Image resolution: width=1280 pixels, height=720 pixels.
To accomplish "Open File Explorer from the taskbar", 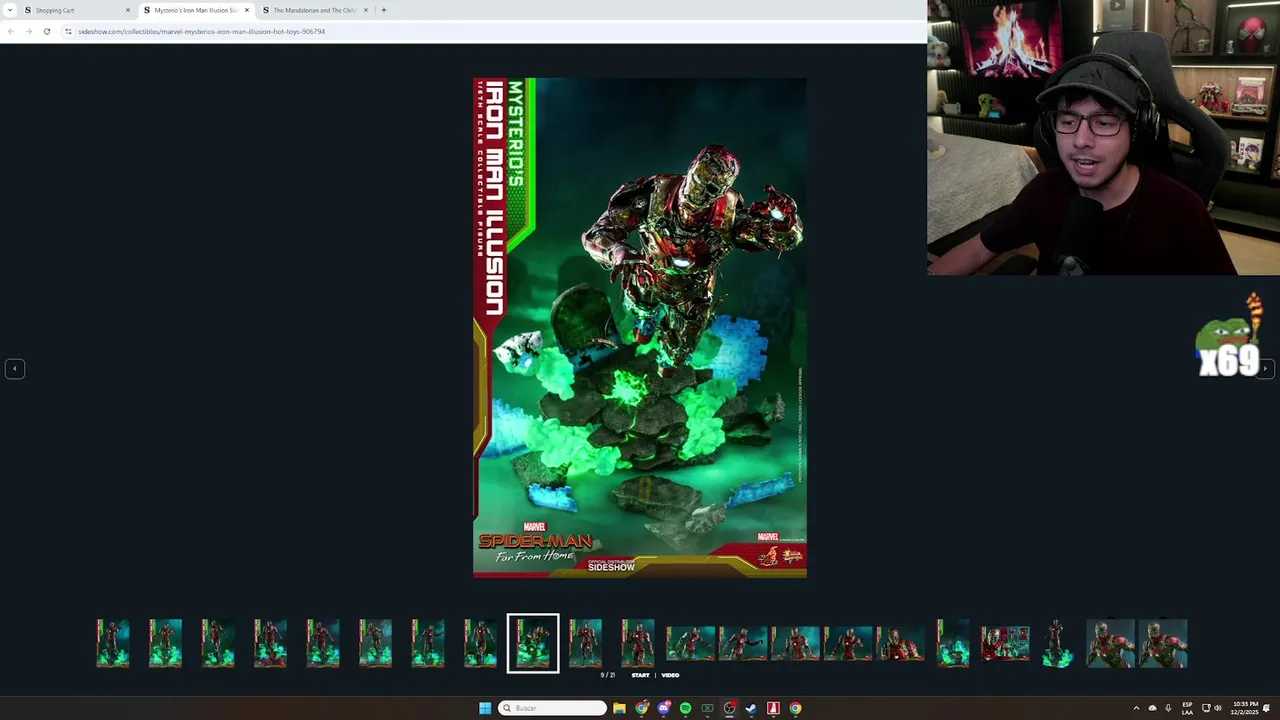I will tap(619, 708).
